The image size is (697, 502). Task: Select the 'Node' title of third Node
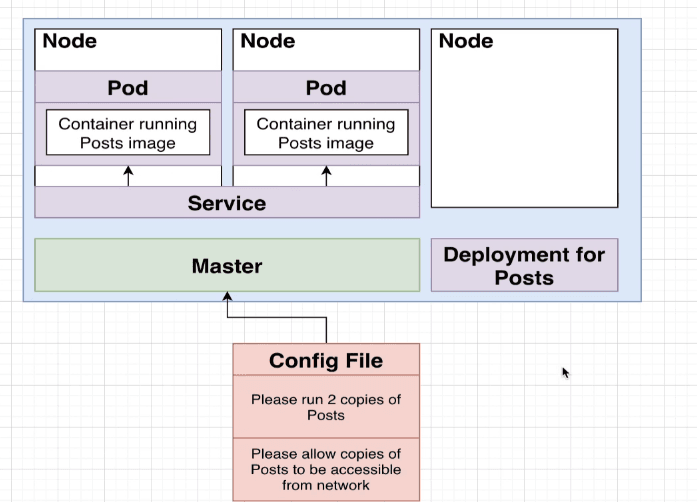tap(466, 41)
